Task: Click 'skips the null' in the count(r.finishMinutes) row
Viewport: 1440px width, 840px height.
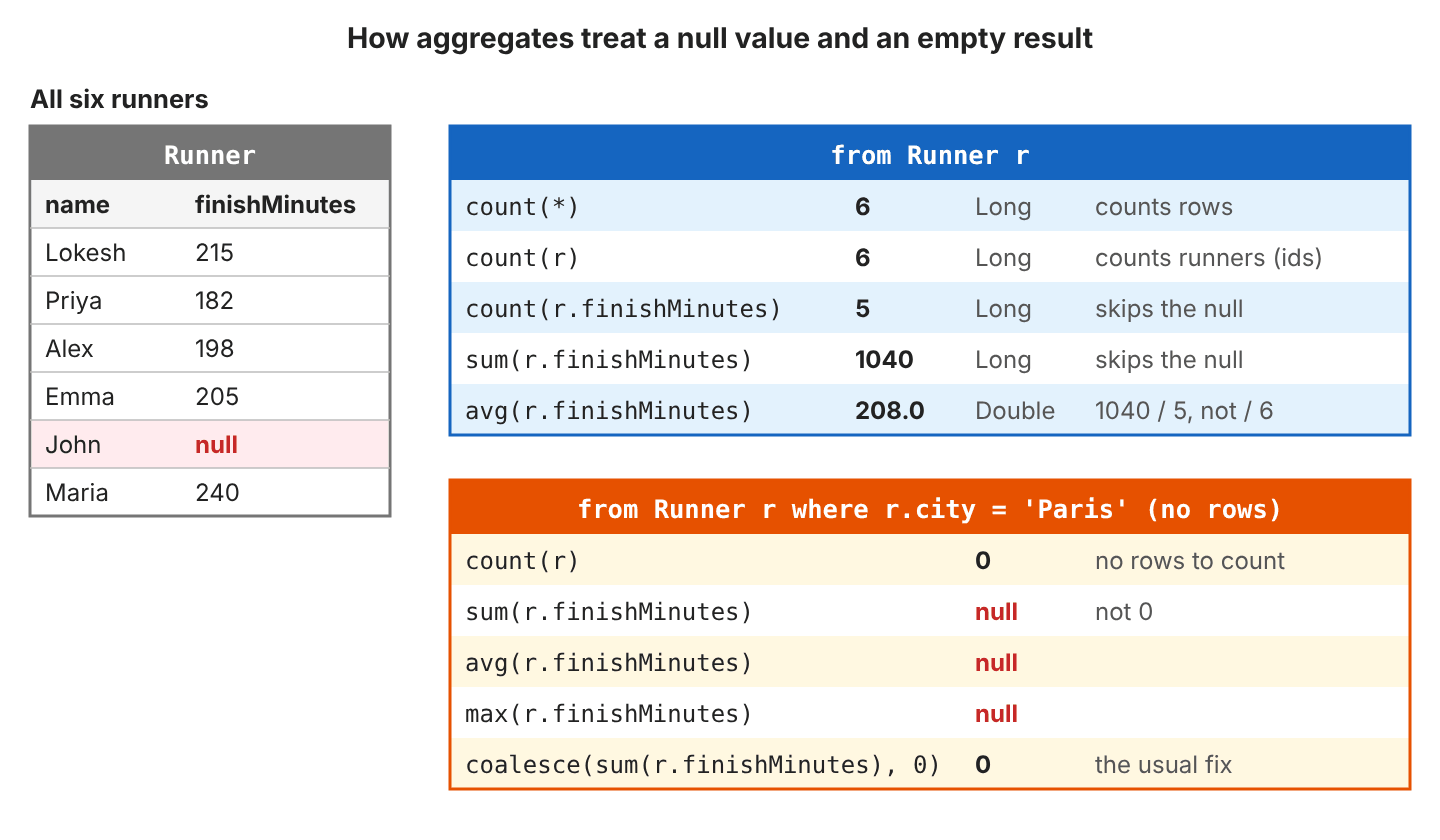Action: pos(1169,309)
